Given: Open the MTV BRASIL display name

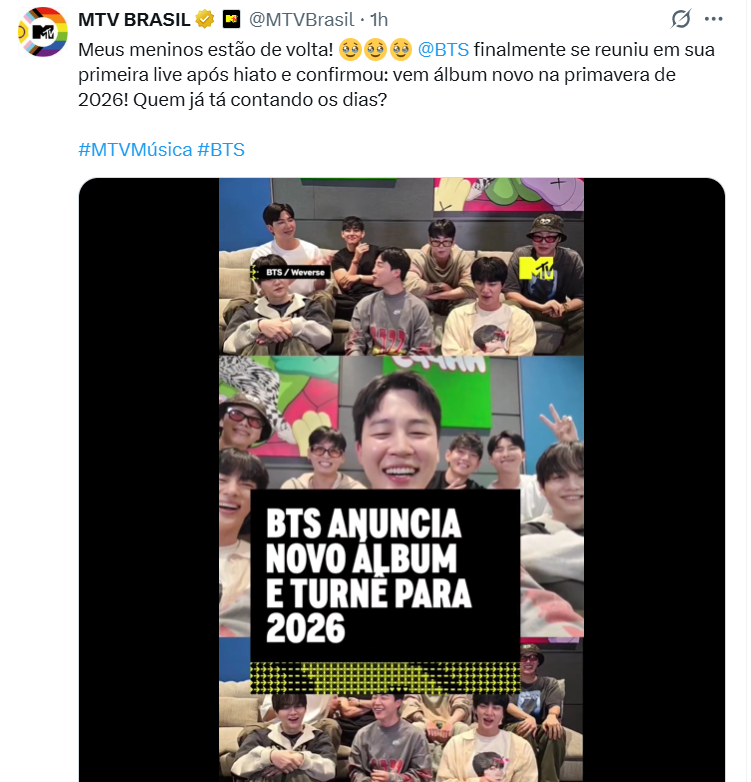Looking at the screenshot, I should 134,19.
